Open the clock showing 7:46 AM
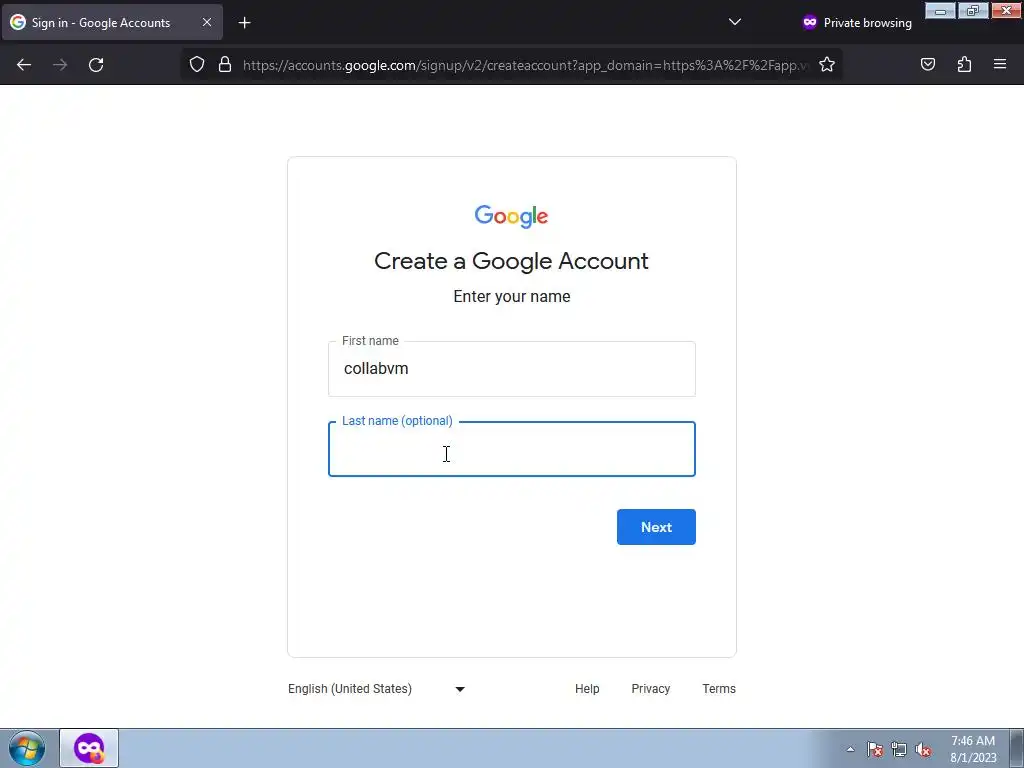This screenshot has height=768, width=1024. [973, 749]
